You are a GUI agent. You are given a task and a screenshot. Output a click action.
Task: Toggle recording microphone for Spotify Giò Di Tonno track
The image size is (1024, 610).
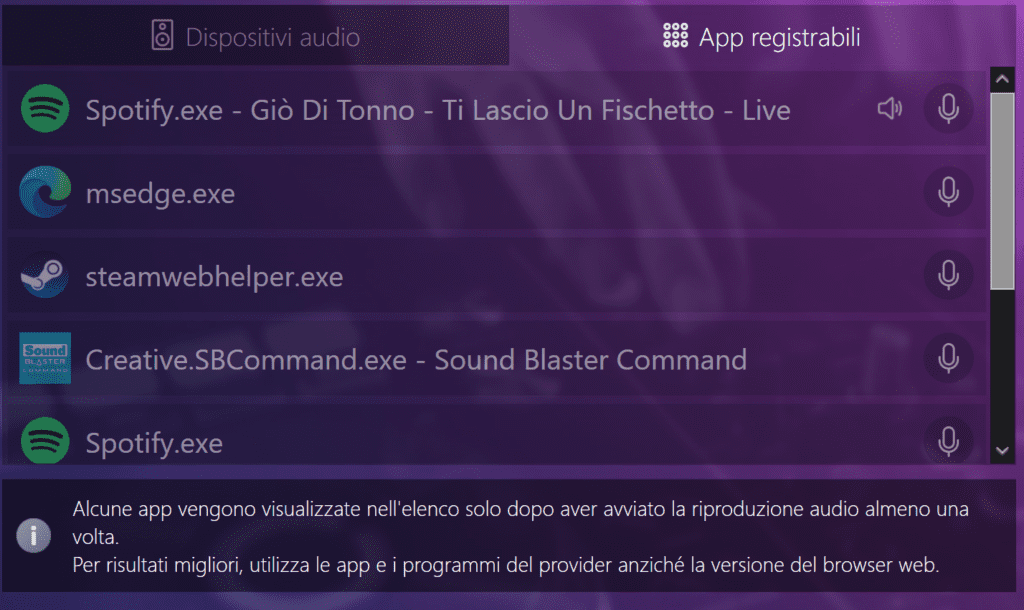948,108
